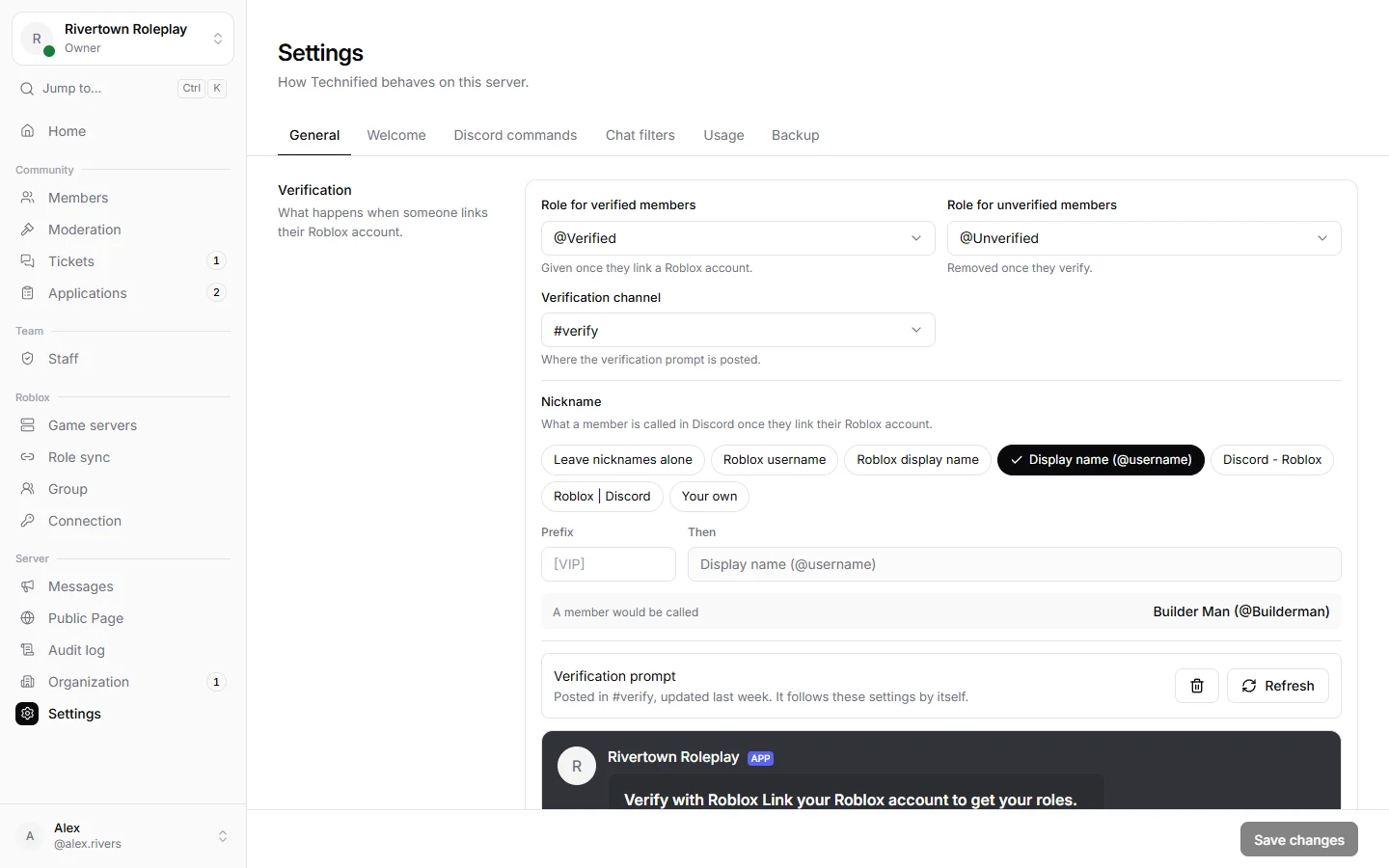Click the Game servers icon
Image resolution: width=1389 pixels, height=868 pixels.
pos(28,425)
